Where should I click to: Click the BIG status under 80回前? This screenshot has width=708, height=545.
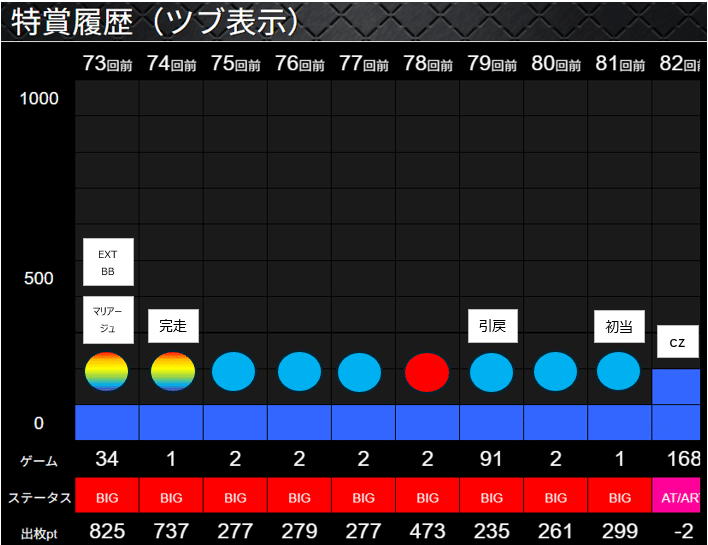[556, 495]
